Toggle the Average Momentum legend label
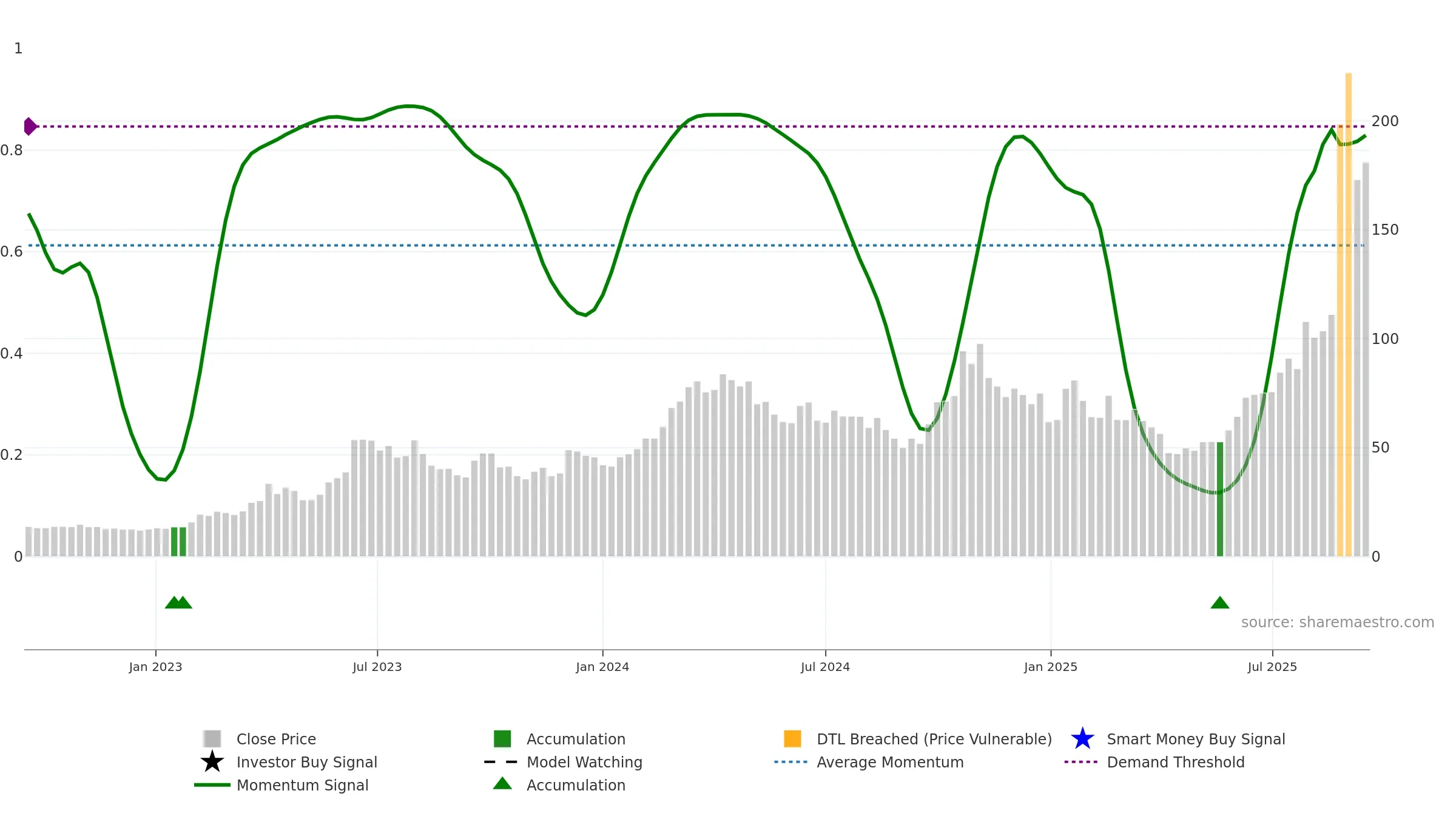Image resolution: width=1456 pixels, height=819 pixels. coord(889,762)
